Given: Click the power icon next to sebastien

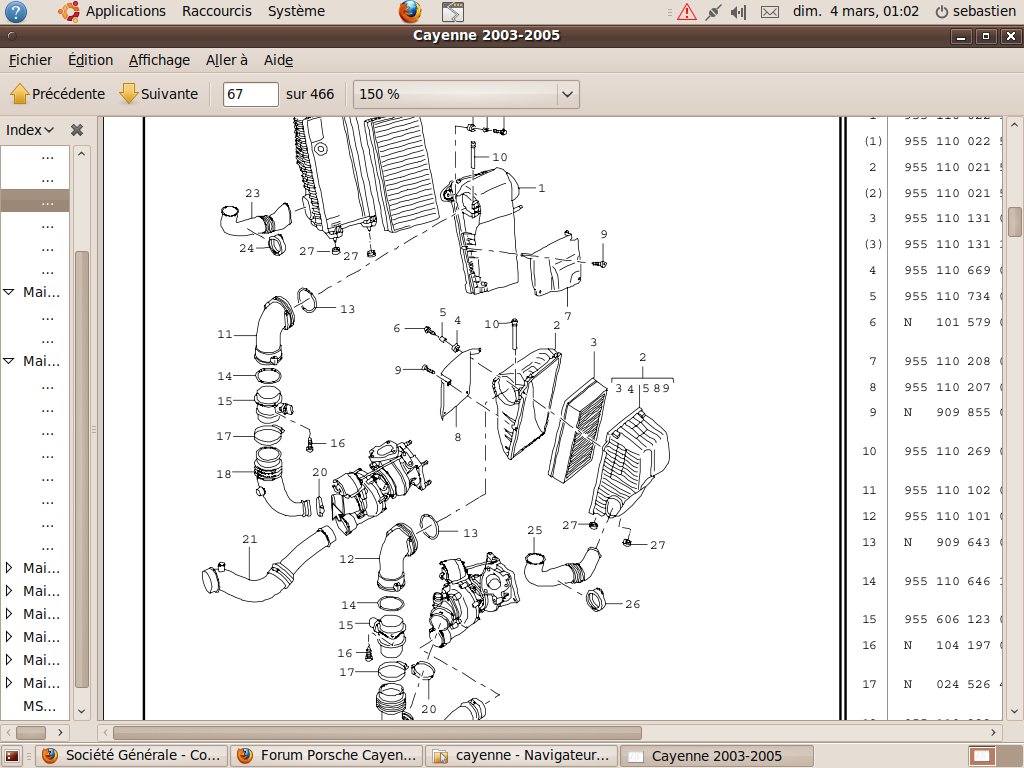Looking at the screenshot, I should click(x=941, y=12).
